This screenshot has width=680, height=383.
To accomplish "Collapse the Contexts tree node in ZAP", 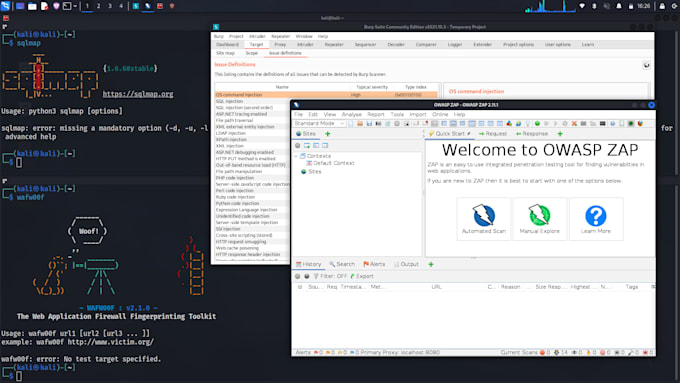I will [297, 156].
